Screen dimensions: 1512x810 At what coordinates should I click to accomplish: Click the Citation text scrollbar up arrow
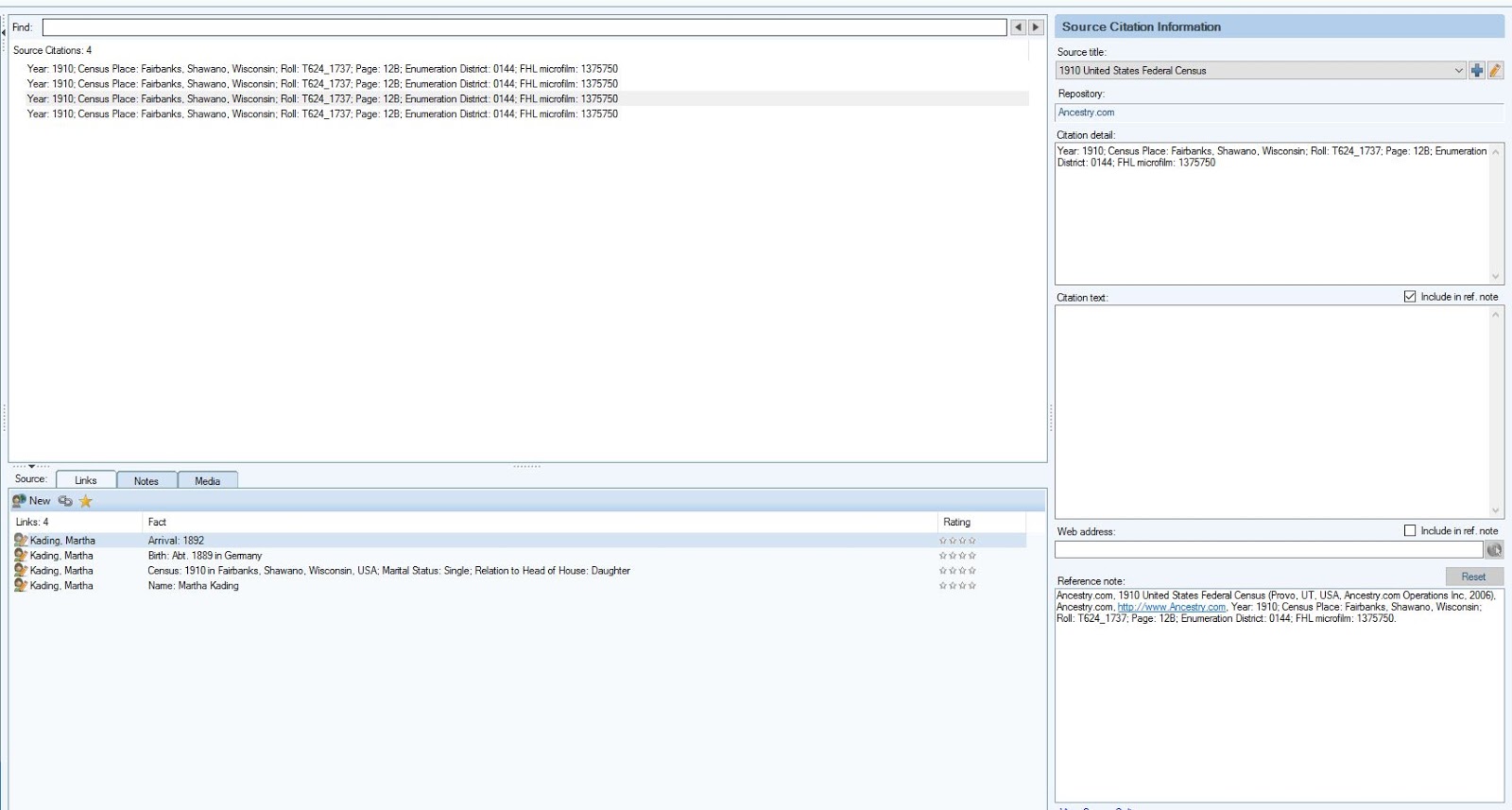coord(1496,315)
